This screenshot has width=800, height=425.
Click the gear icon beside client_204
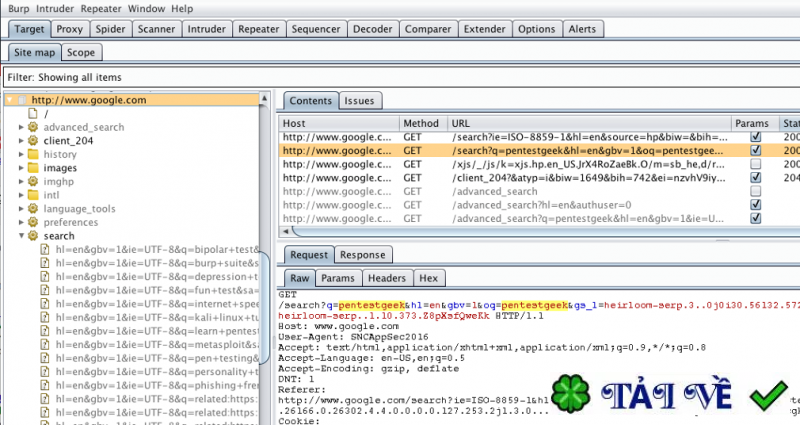pyautogui.click(x=33, y=141)
